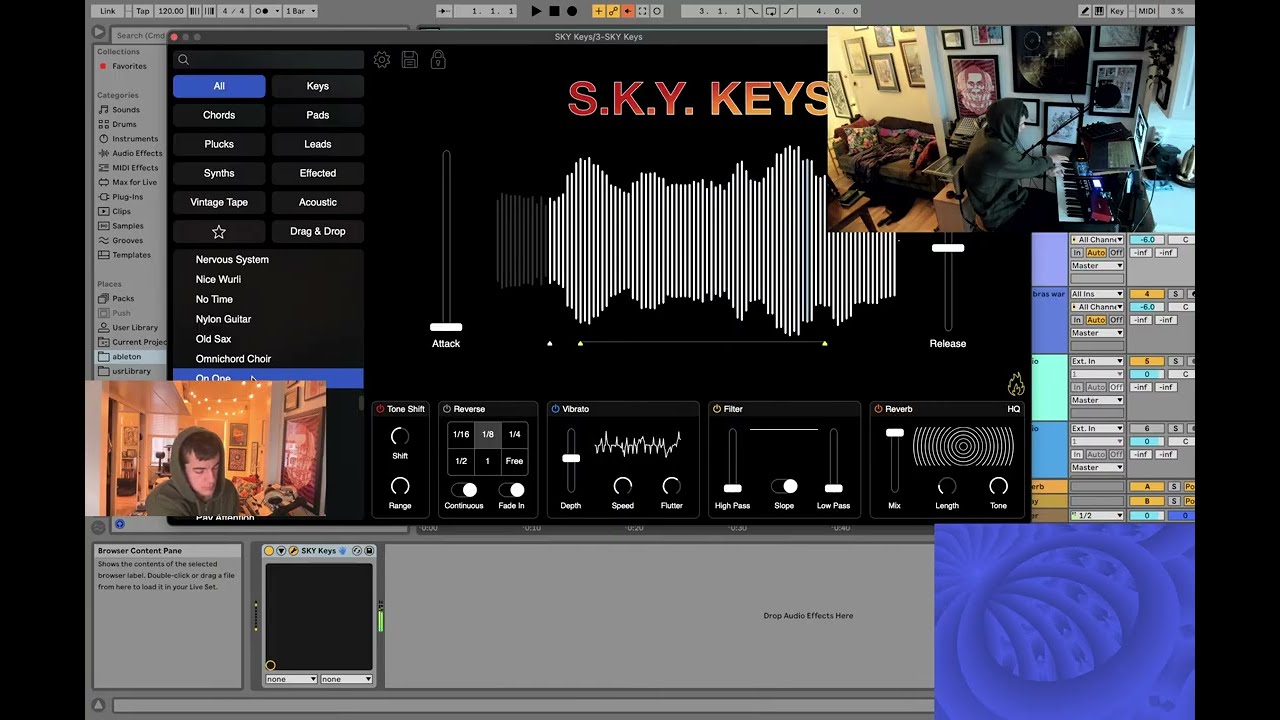Toggle the HQ reverb option

tap(1014, 409)
